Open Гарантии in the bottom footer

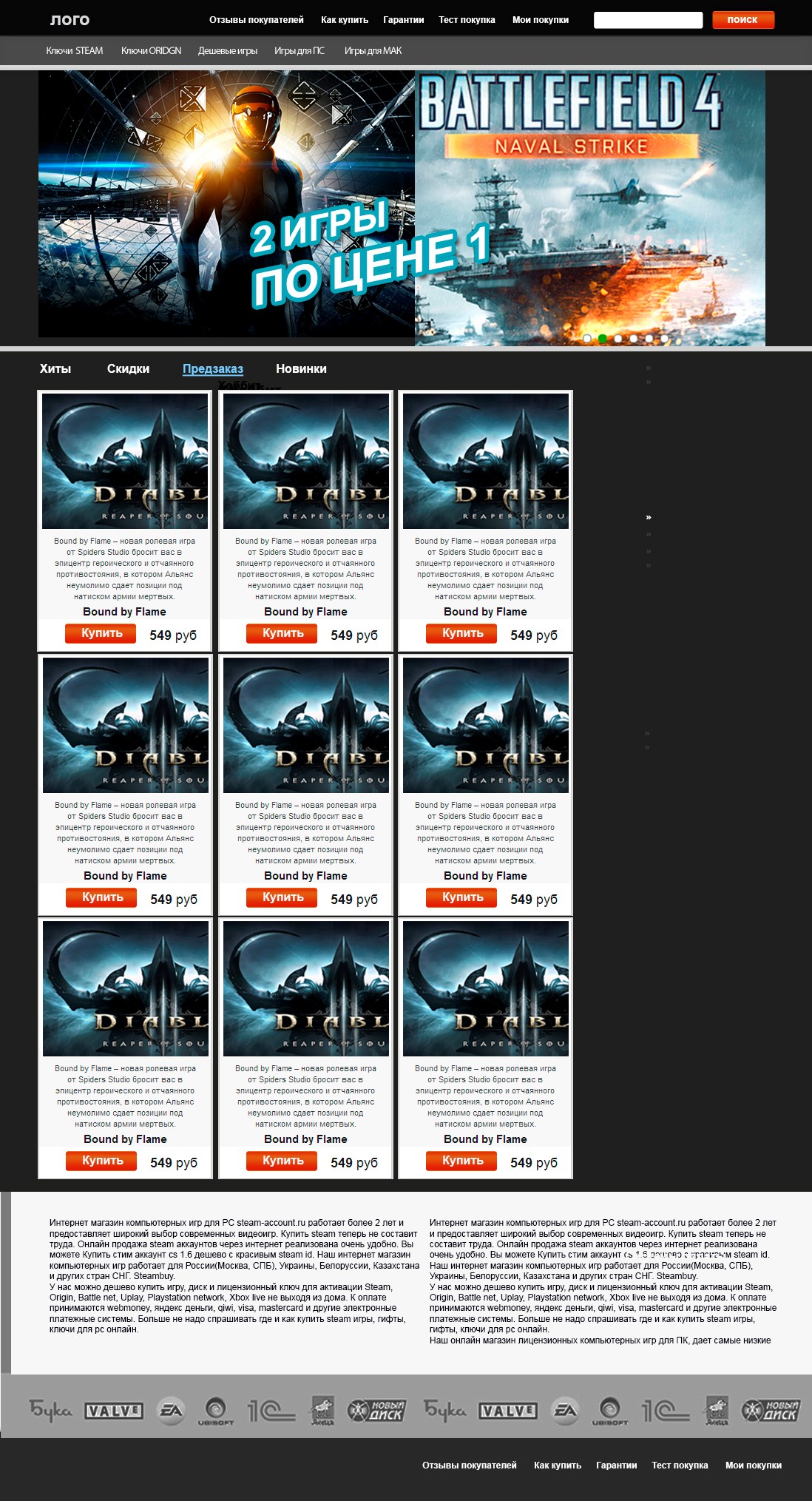click(x=617, y=1465)
